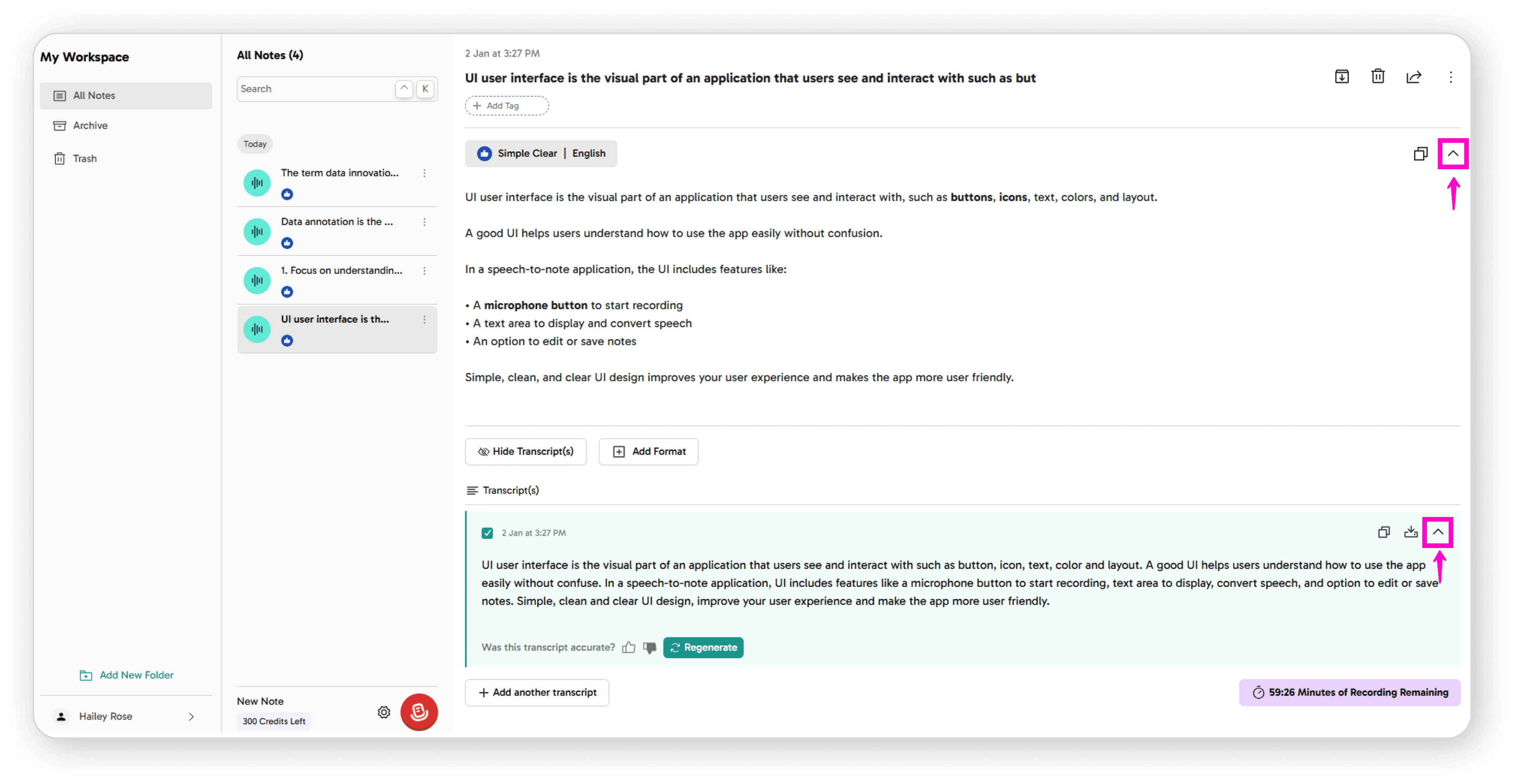Click the Regenerate transcript button
Viewport: 1517px width, 784px height.
(703, 647)
